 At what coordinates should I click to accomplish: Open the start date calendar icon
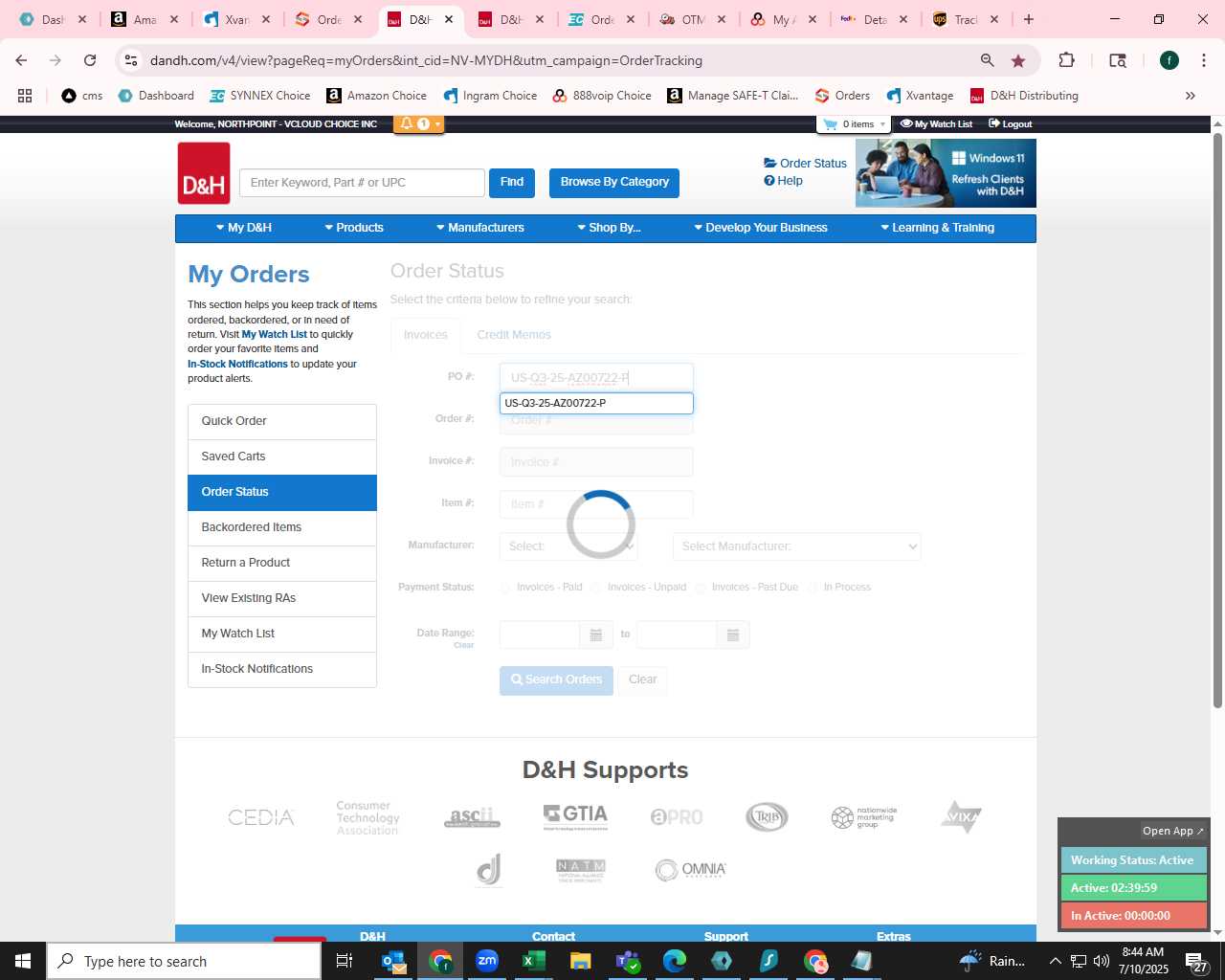pyautogui.click(x=595, y=635)
